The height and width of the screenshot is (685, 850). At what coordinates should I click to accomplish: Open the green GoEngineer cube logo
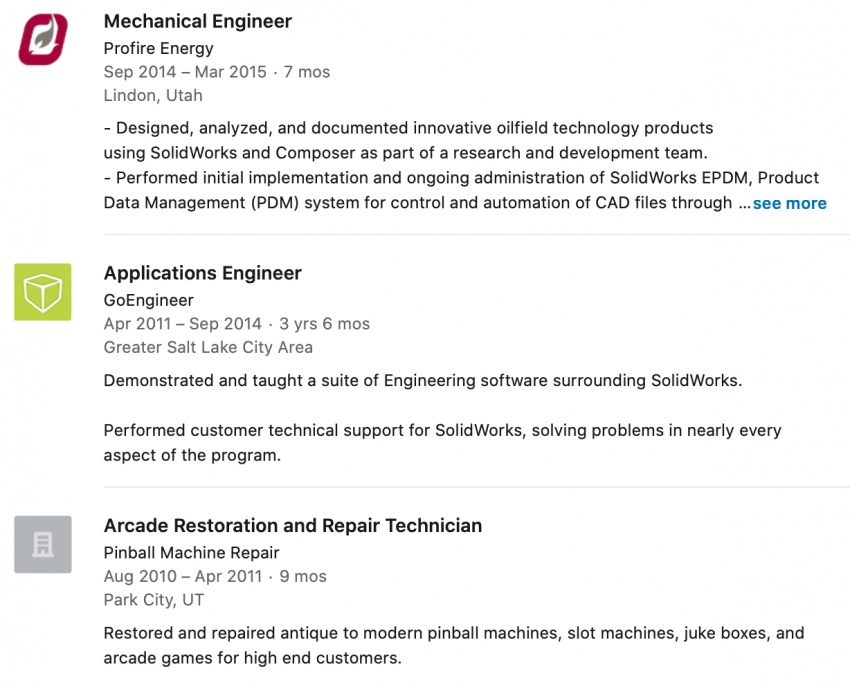[43, 292]
